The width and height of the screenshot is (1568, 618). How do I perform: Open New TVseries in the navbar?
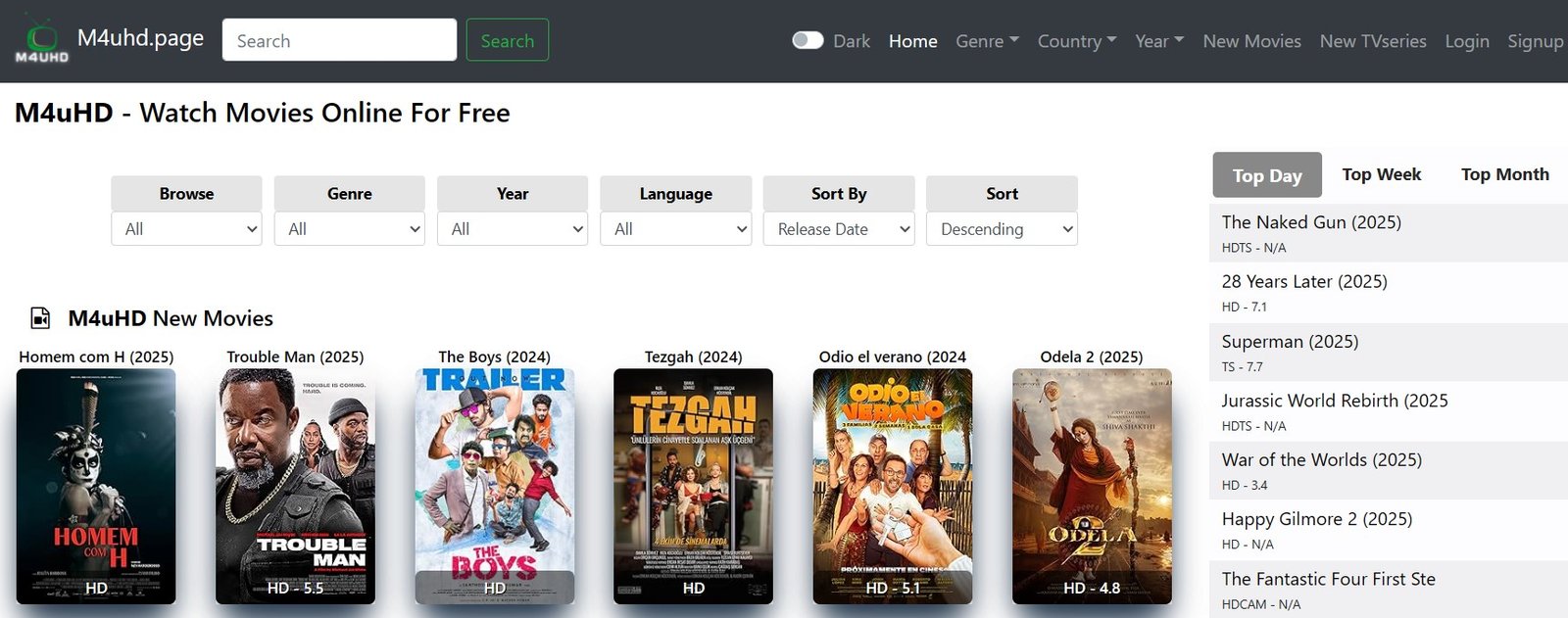coord(1373,41)
